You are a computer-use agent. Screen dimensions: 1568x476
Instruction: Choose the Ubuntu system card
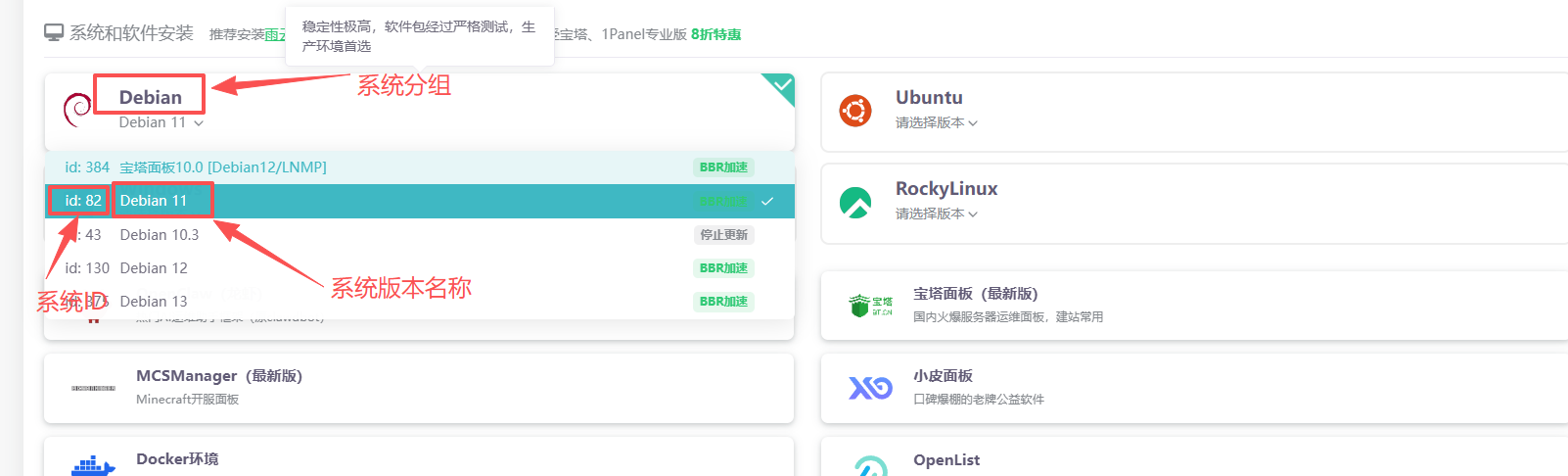(x=1194, y=112)
